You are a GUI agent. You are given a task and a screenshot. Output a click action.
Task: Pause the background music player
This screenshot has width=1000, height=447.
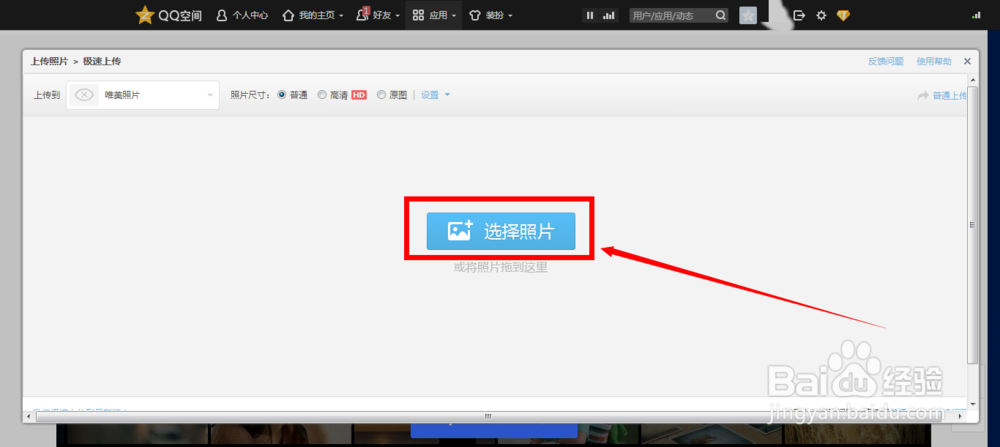[x=590, y=15]
